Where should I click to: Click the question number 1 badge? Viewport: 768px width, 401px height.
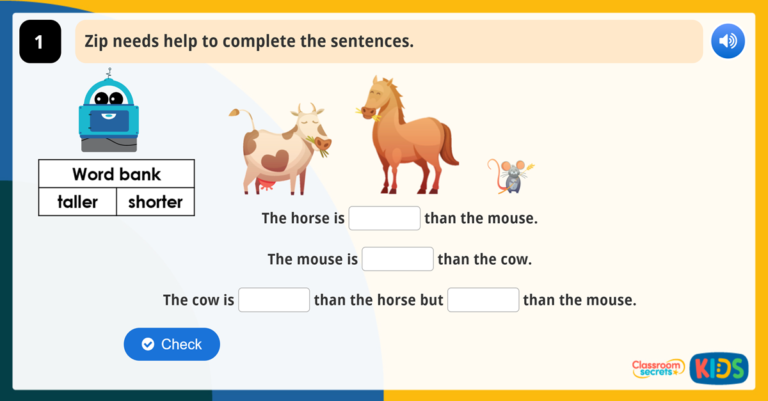(x=39, y=42)
